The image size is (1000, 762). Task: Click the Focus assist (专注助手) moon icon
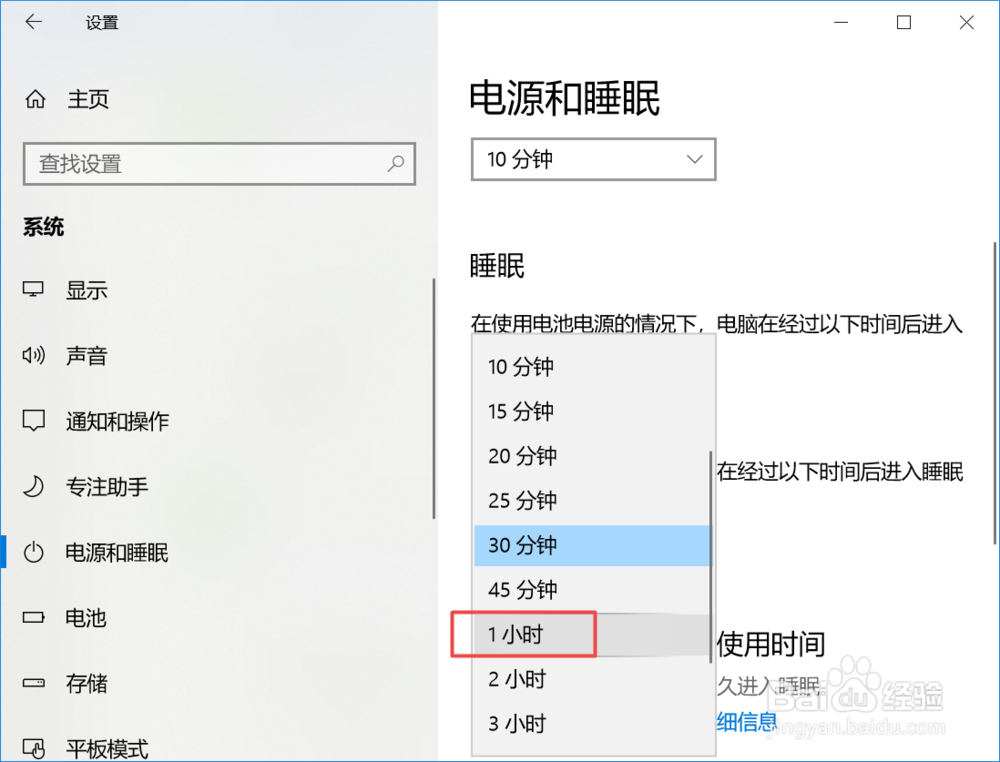tap(34, 487)
